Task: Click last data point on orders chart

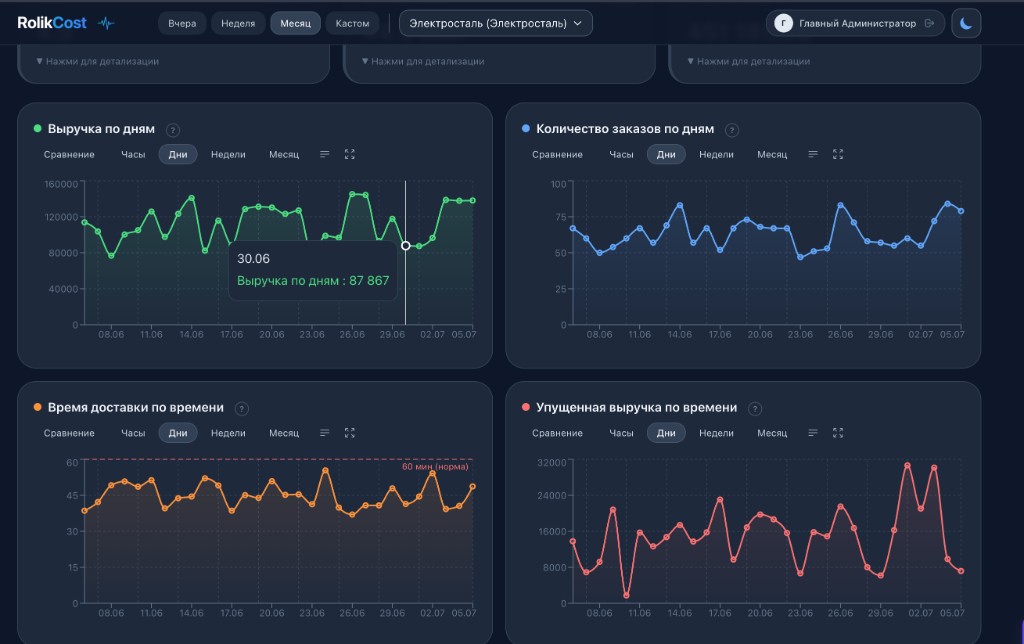Action: [x=961, y=211]
